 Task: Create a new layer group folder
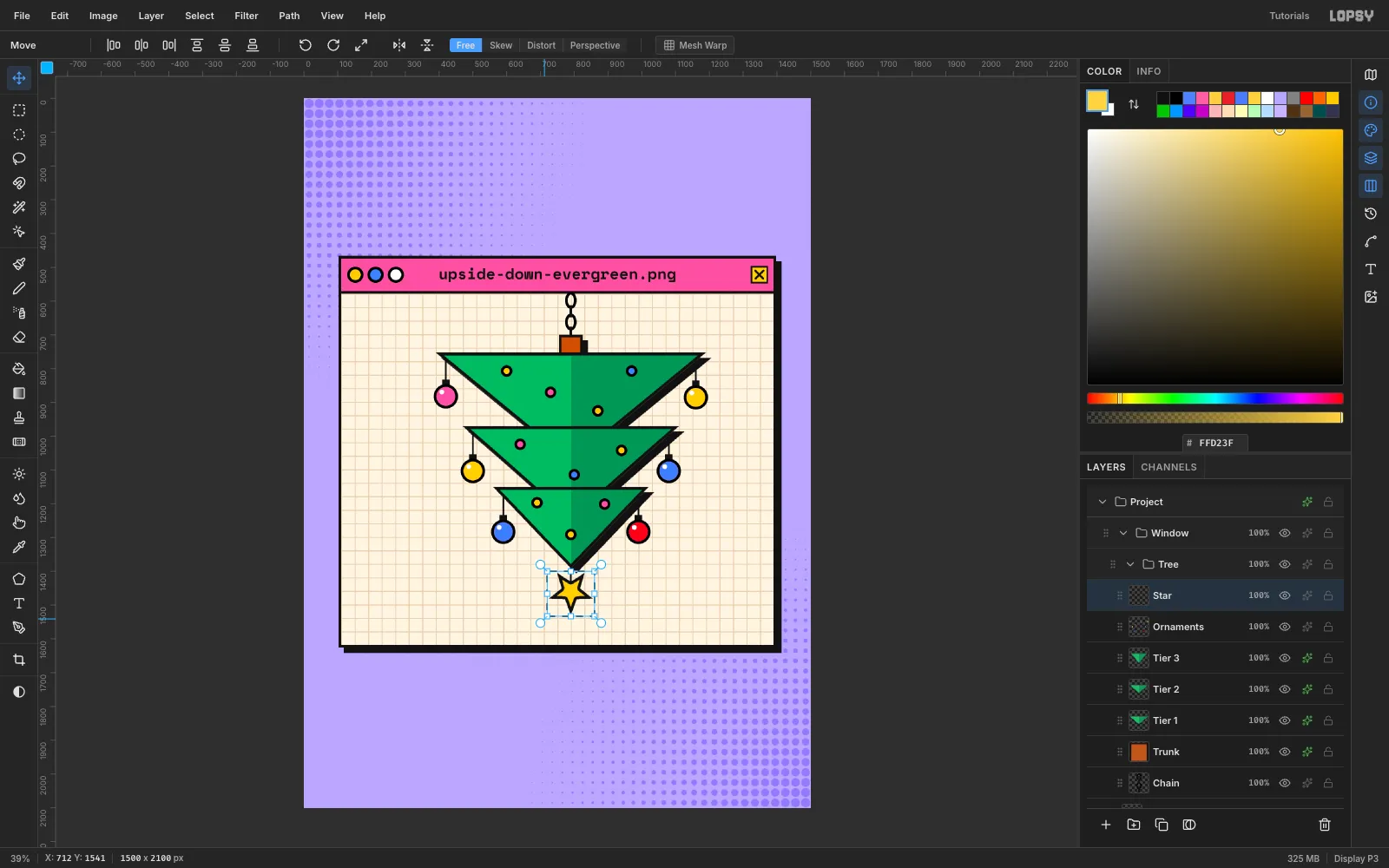(1134, 825)
